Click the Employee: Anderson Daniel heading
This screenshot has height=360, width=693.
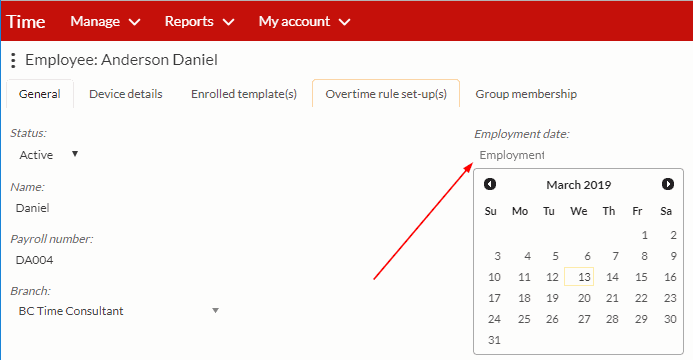tap(121, 60)
